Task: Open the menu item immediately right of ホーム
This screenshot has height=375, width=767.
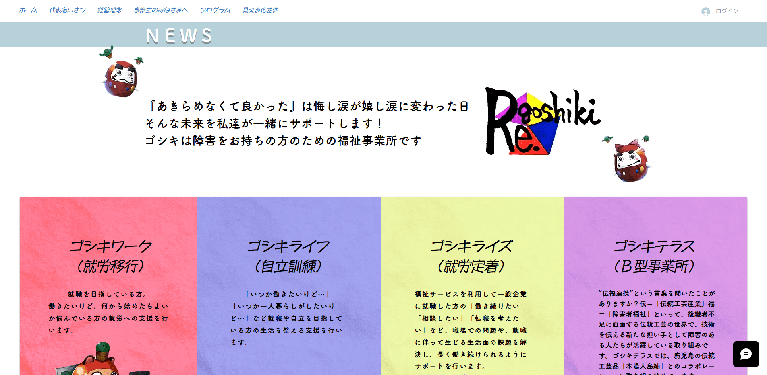Action: click(67, 10)
